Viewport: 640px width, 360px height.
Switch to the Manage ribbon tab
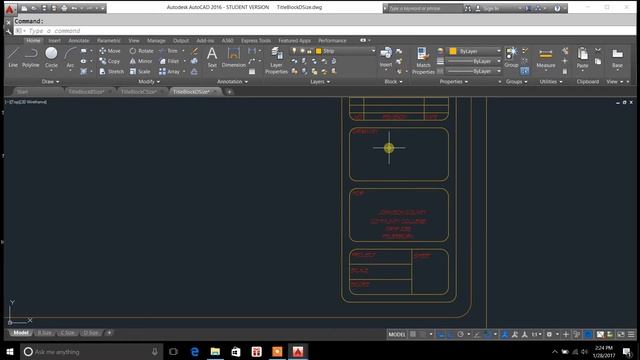pos(156,40)
